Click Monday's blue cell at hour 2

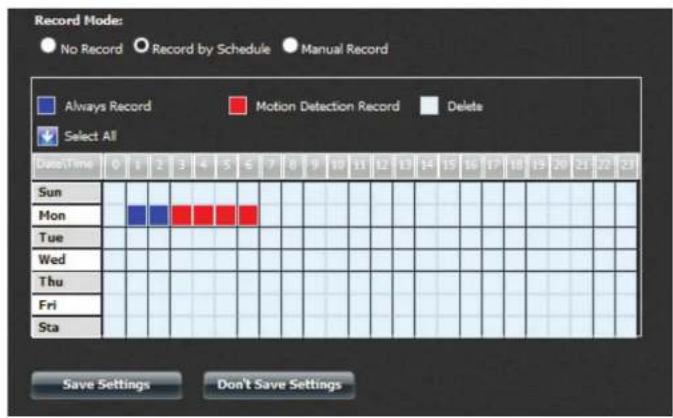pos(159,215)
